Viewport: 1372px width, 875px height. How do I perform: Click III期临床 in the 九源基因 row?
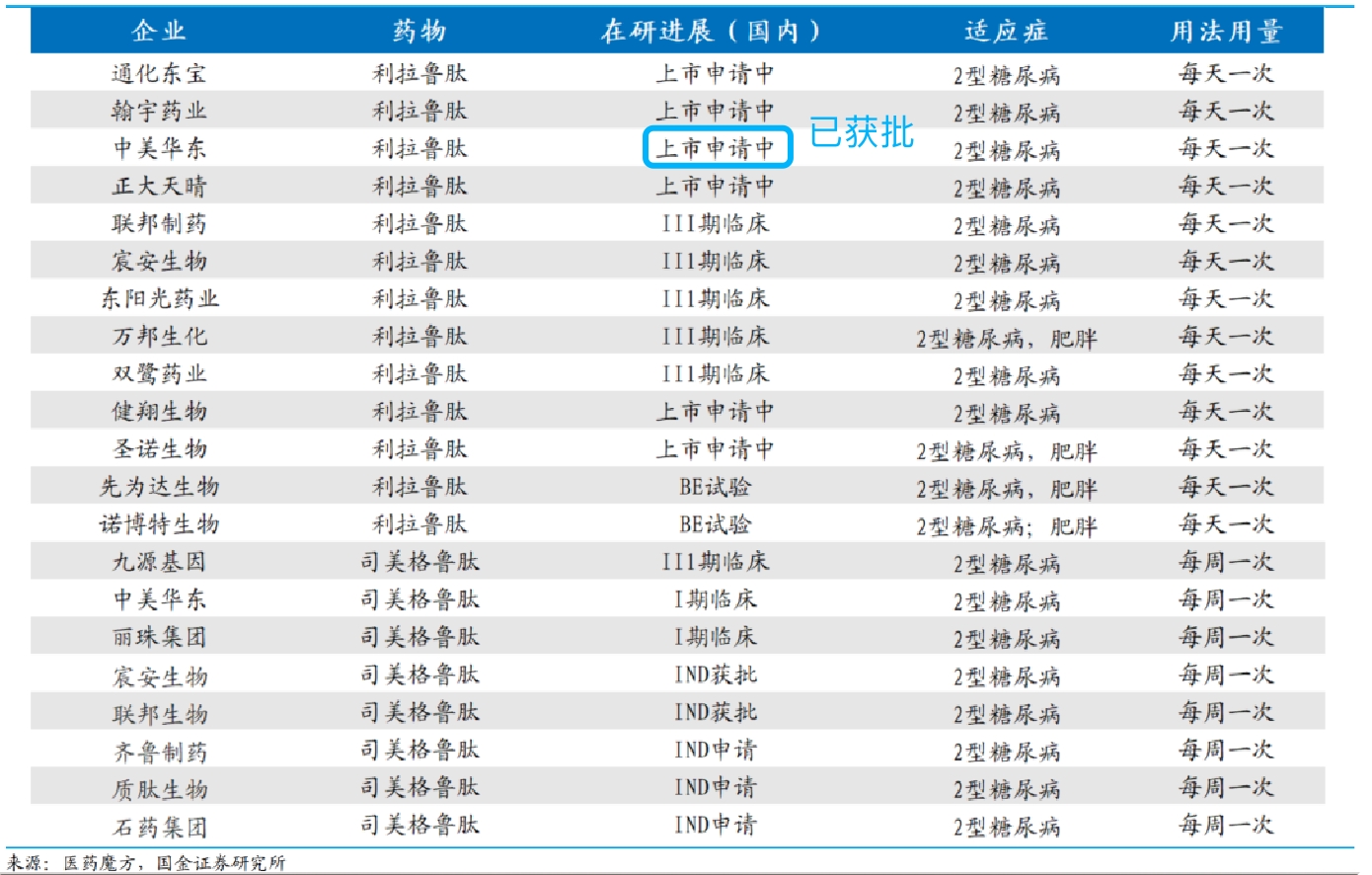point(716,562)
